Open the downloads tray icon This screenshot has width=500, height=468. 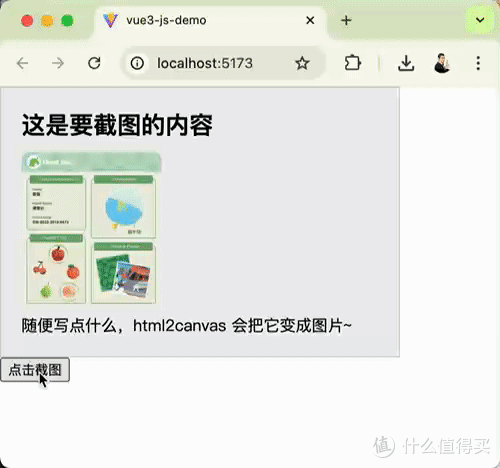406,63
